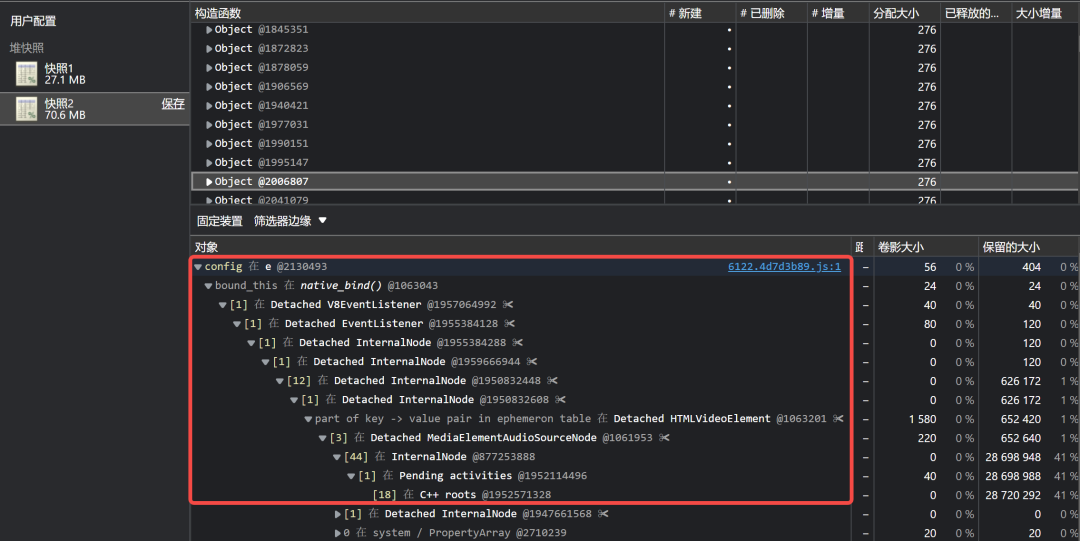
Task: Collapse the config in e @2130493 node
Action: pos(198,267)
